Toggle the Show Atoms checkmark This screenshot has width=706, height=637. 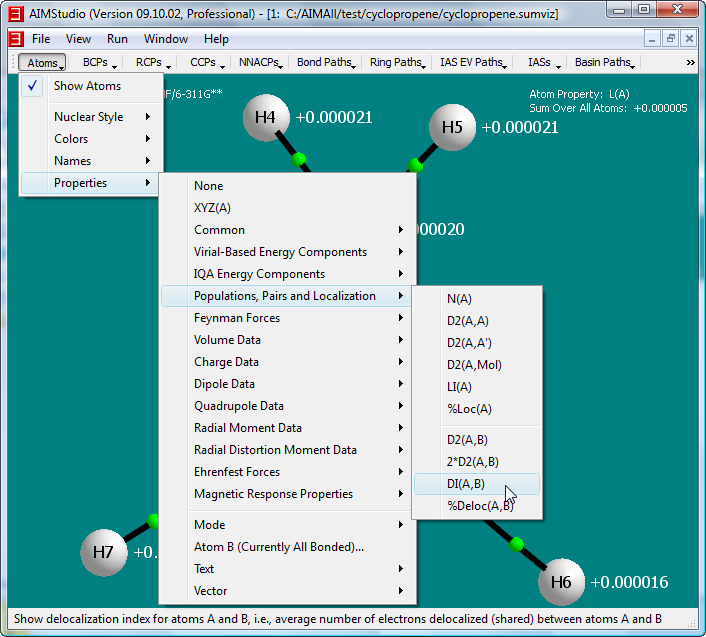click(x=33, y=86)
